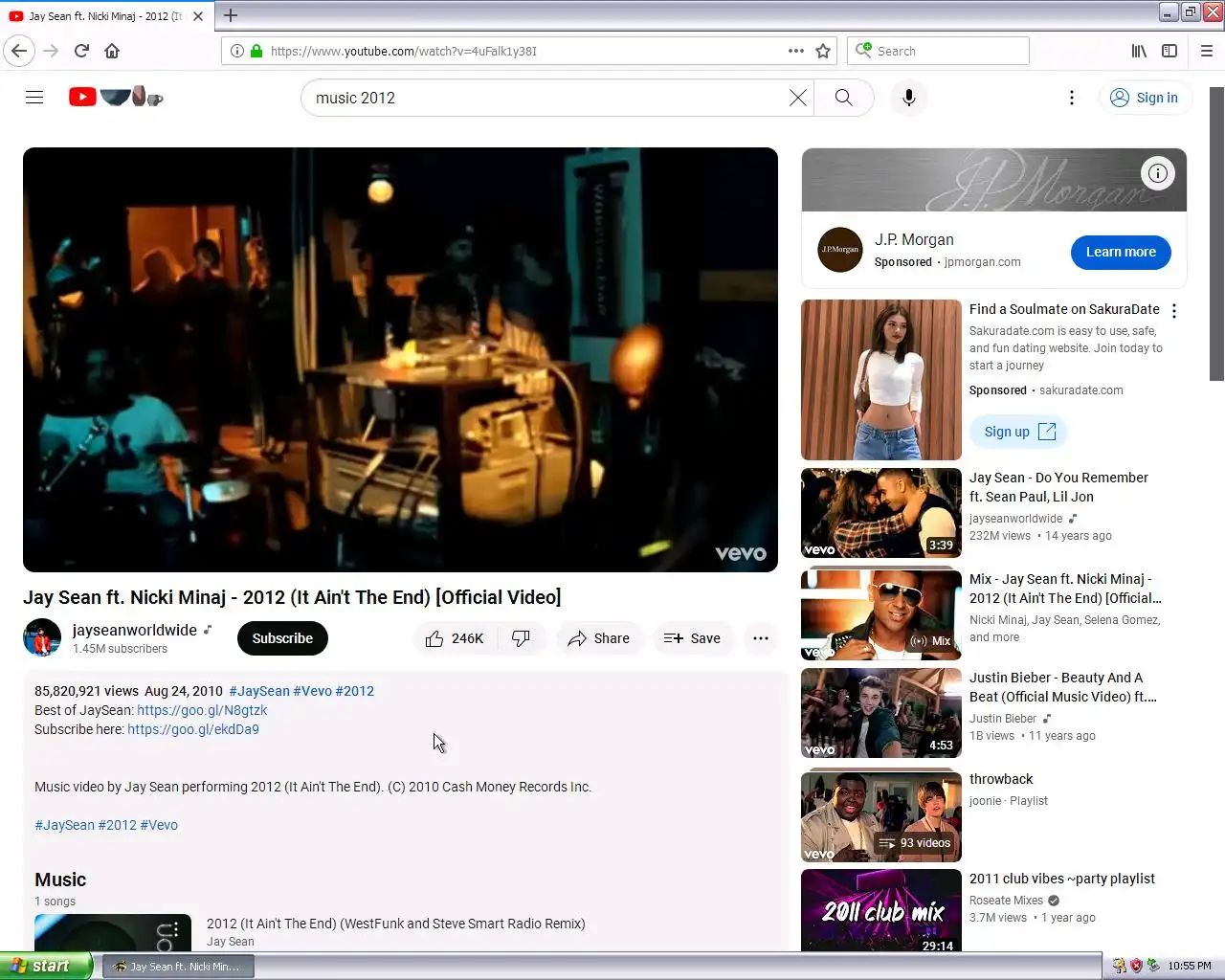Open Find a Soulmate on SakuraDate title

[1064, 309]
